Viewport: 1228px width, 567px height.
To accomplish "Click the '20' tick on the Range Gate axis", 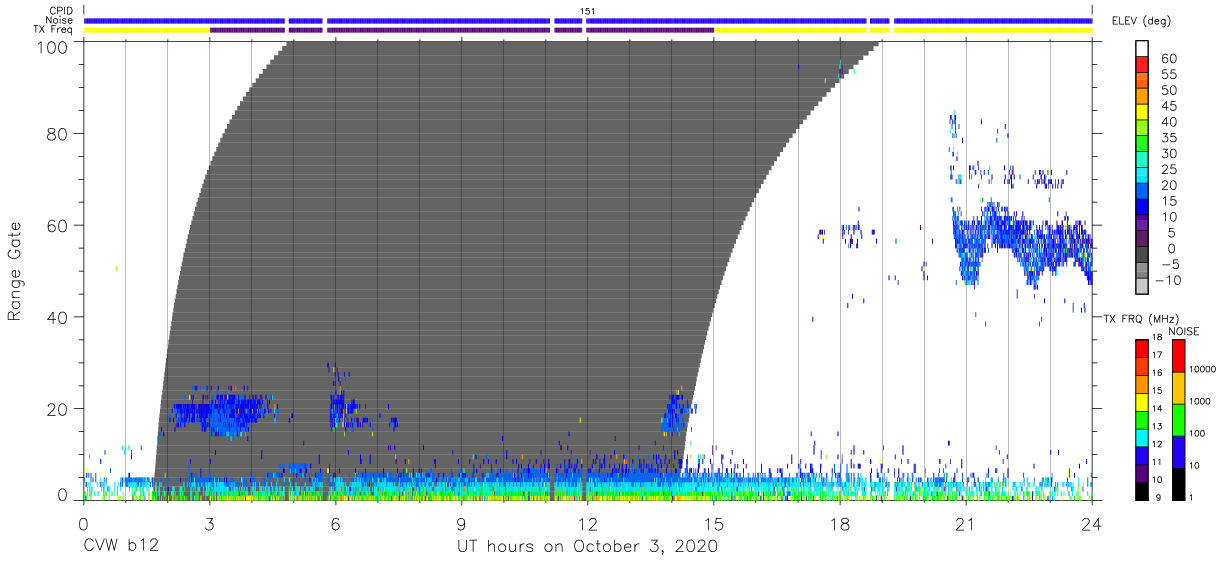I will coord(58,409).
